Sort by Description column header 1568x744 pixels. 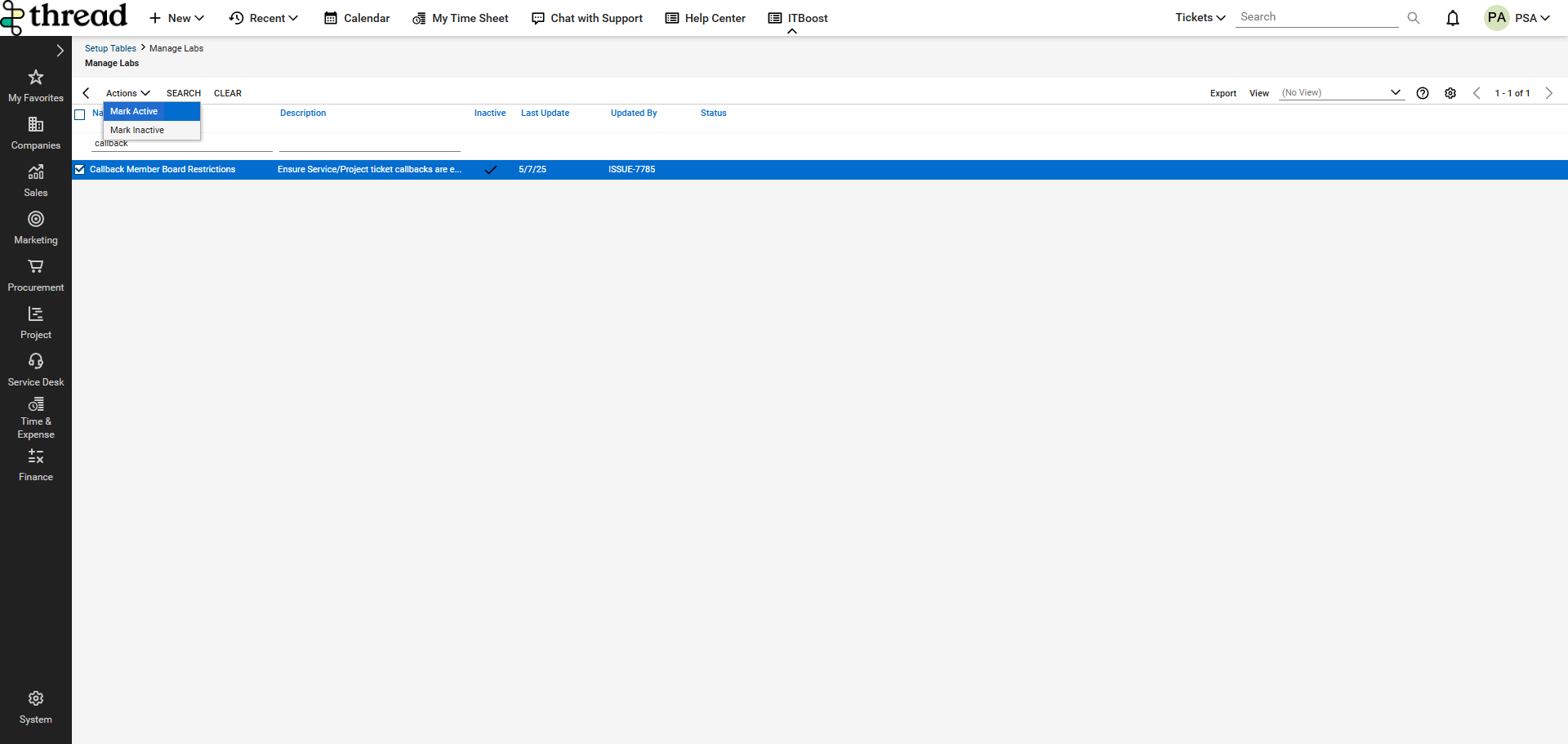pyautogui.click(x=303, y=113)
